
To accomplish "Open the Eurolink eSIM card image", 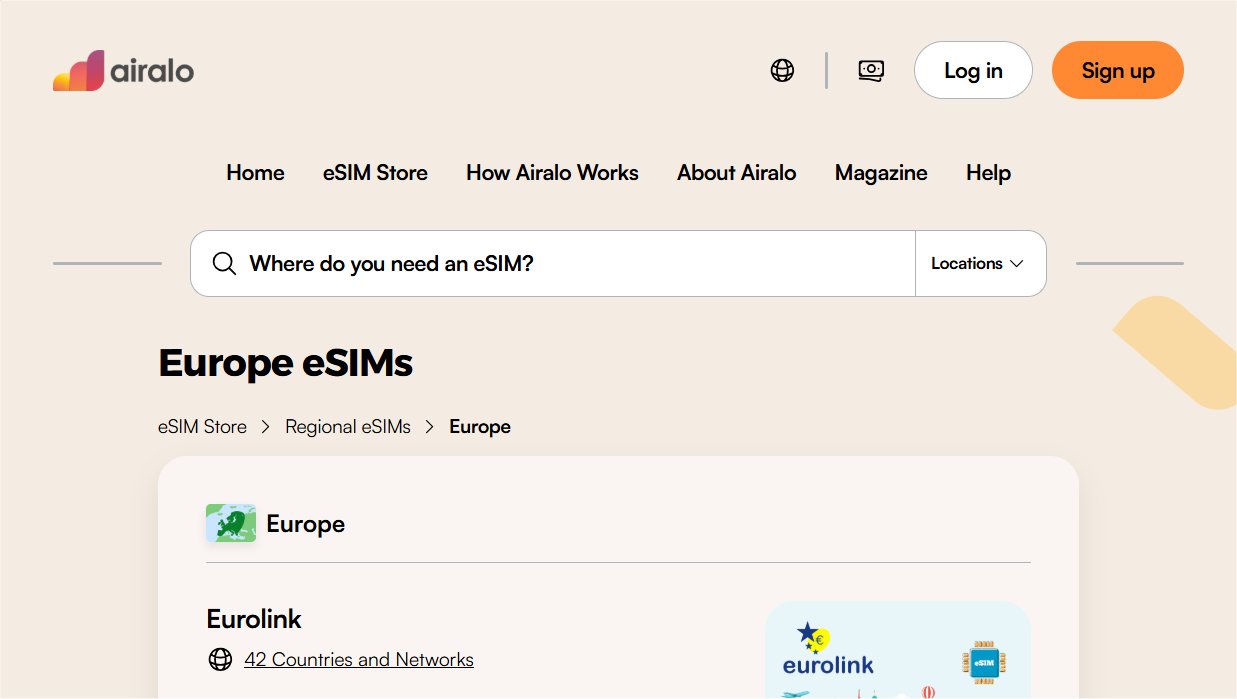I will coord(897,650).
